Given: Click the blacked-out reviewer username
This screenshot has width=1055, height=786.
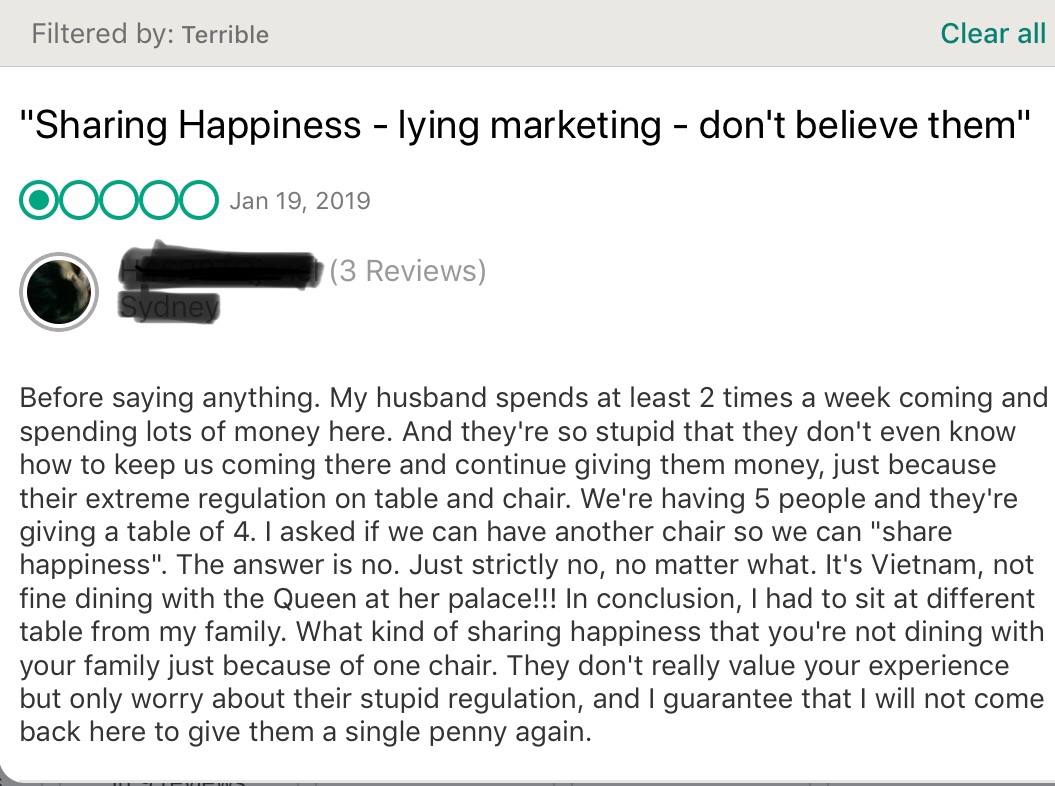Looking at the screenshot, I should click(220, 270).
